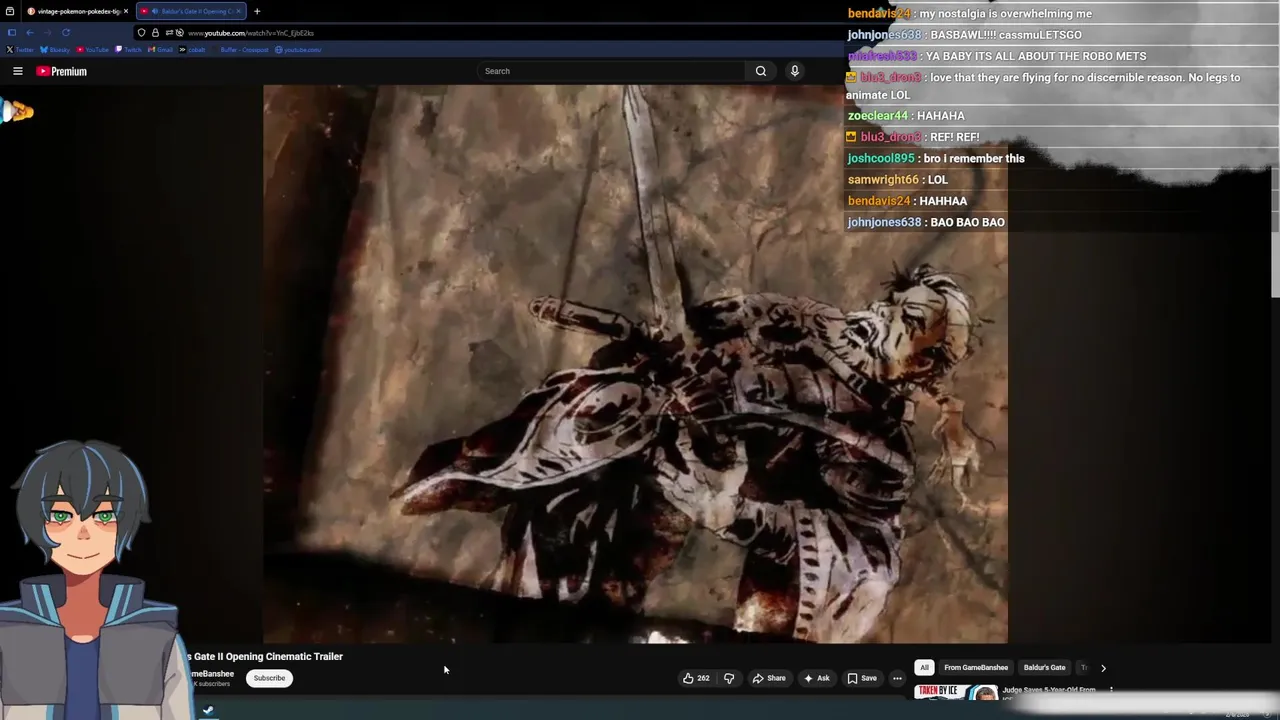The image size is (1280, 720).
Task: Open more actions ellipsis menu
Action: tap(897, 678)
